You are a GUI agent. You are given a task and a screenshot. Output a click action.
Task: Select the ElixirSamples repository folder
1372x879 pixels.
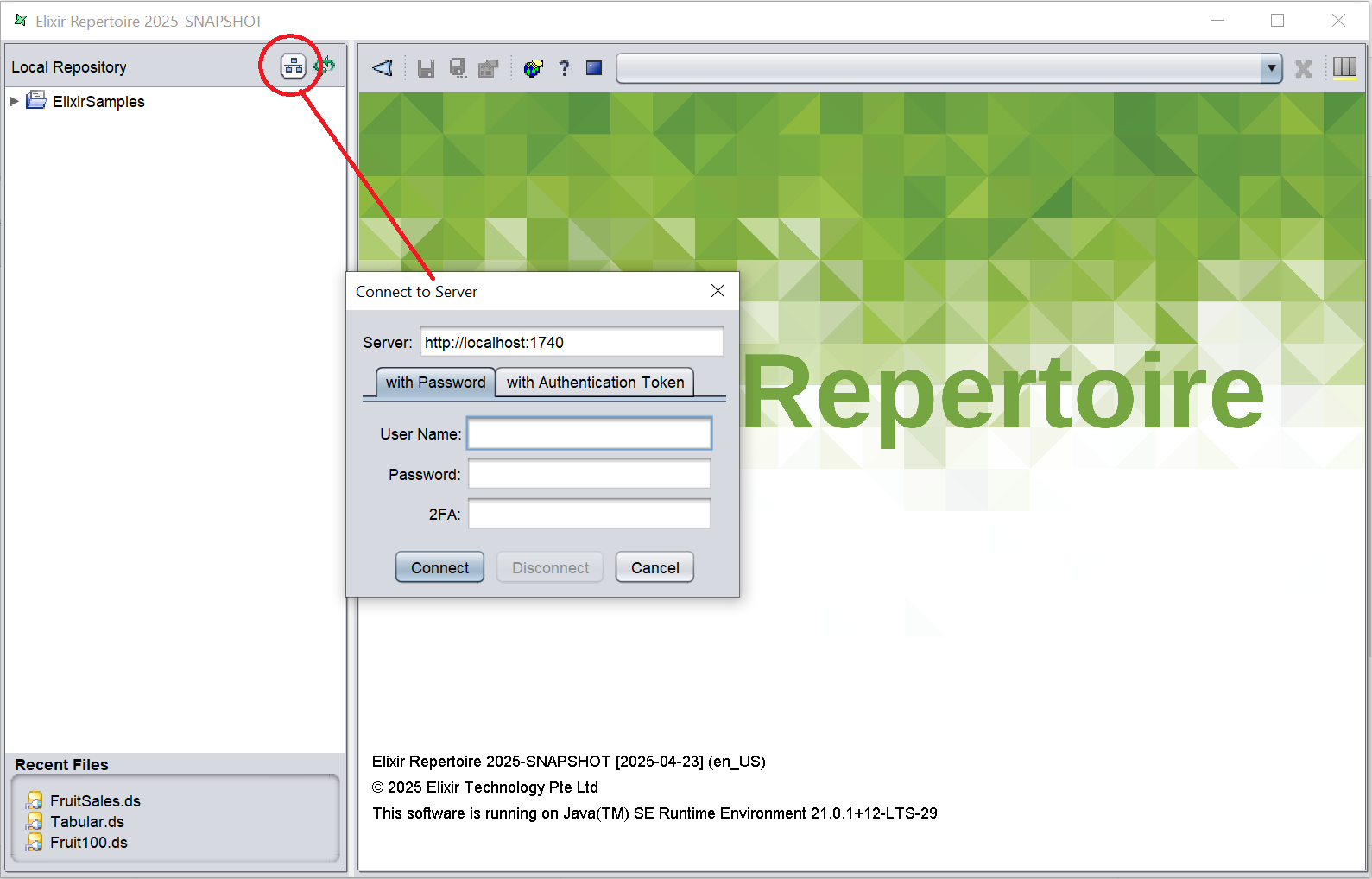98,102
